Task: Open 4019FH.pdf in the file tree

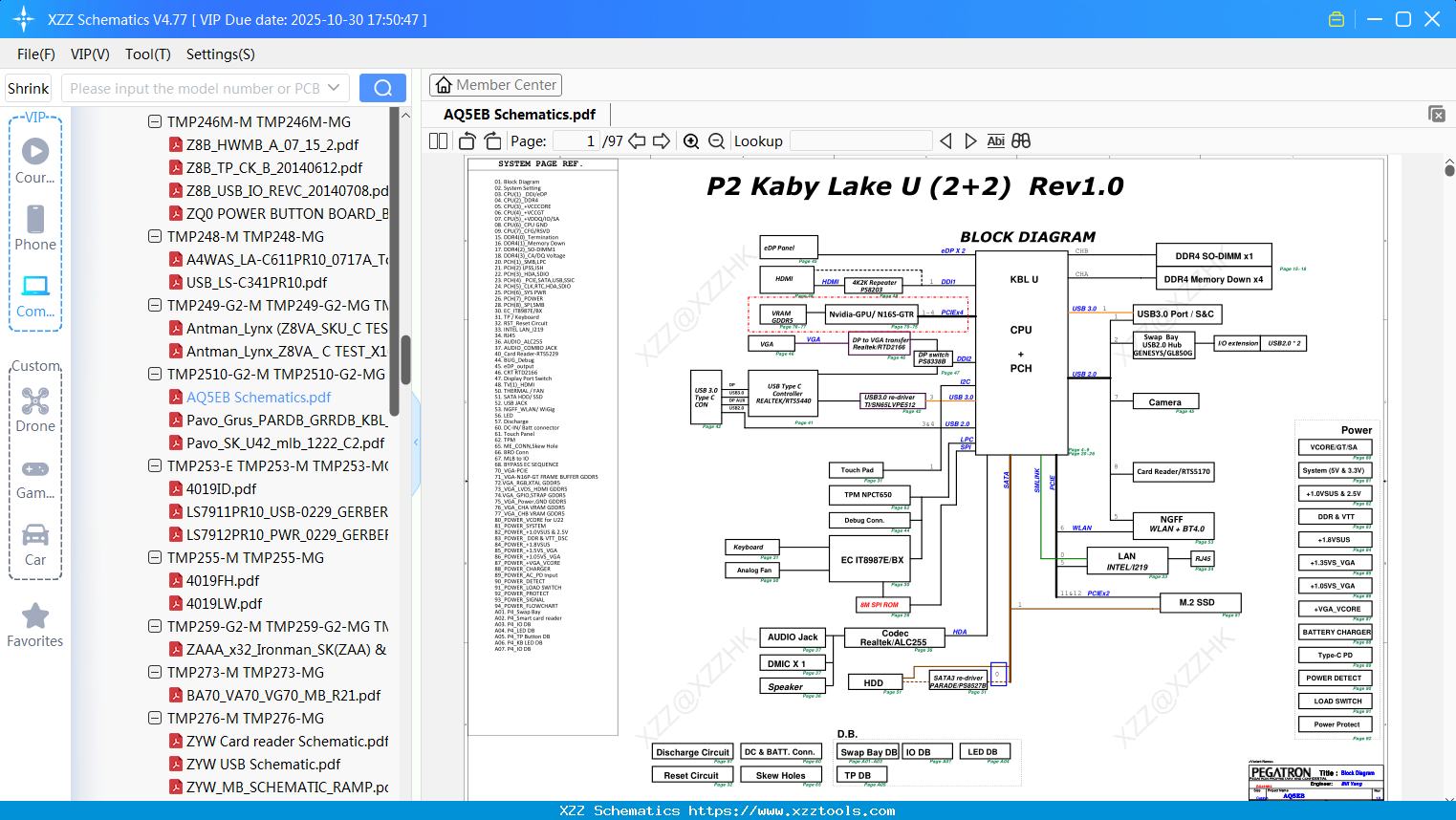Action: click(x=222, y=581)
